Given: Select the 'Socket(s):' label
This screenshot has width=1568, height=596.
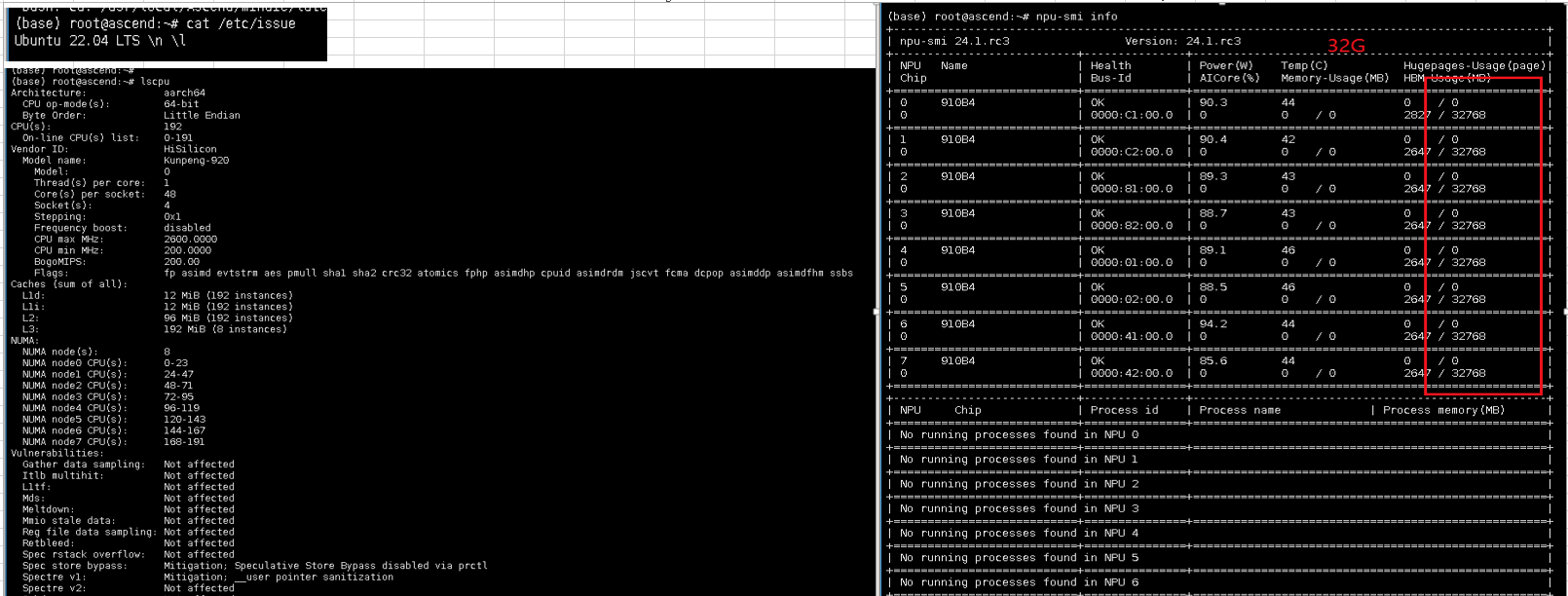Looking at the screenshot, I should pos(63,205).
